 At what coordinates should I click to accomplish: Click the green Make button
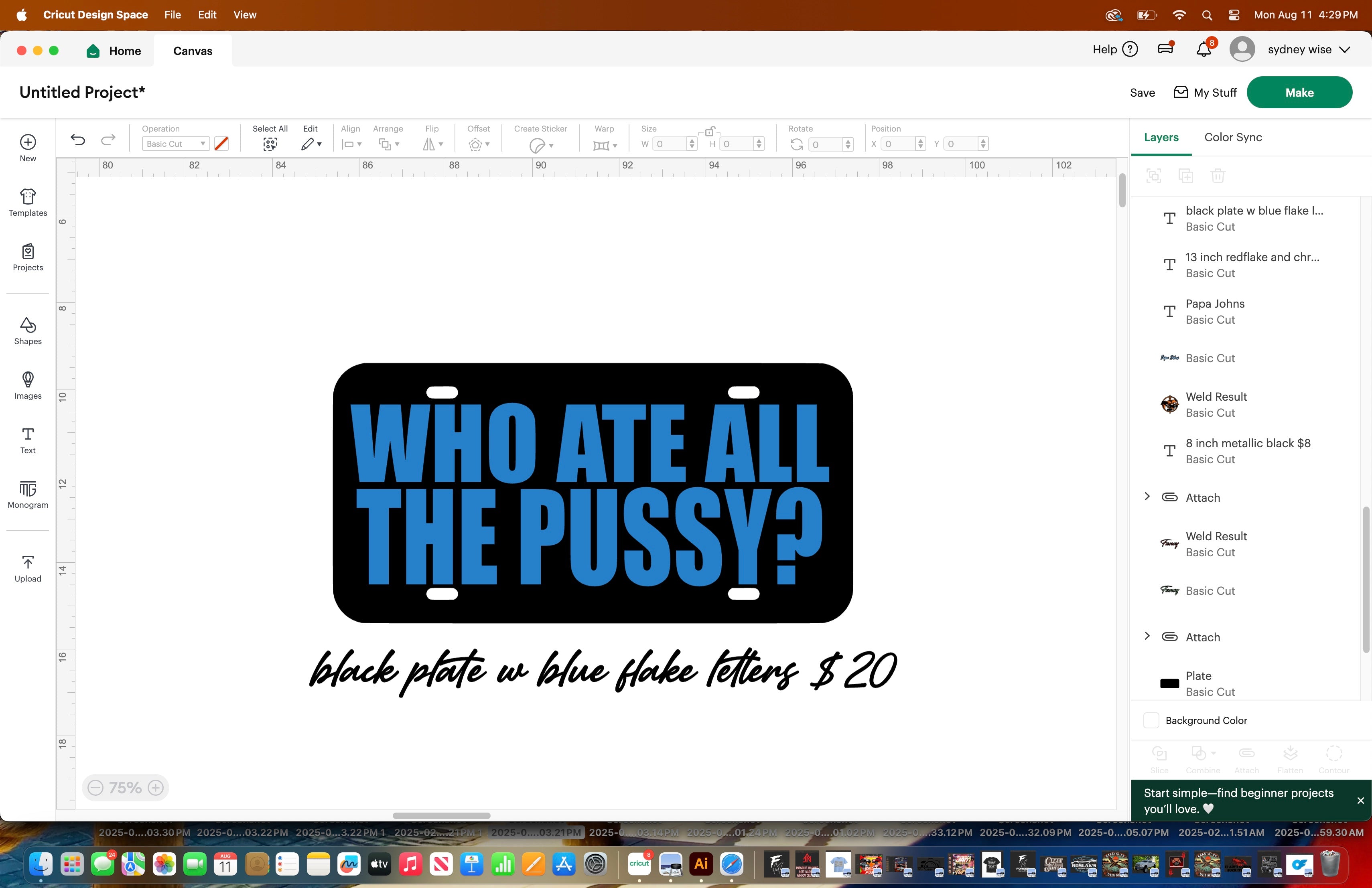[1299, 93]
